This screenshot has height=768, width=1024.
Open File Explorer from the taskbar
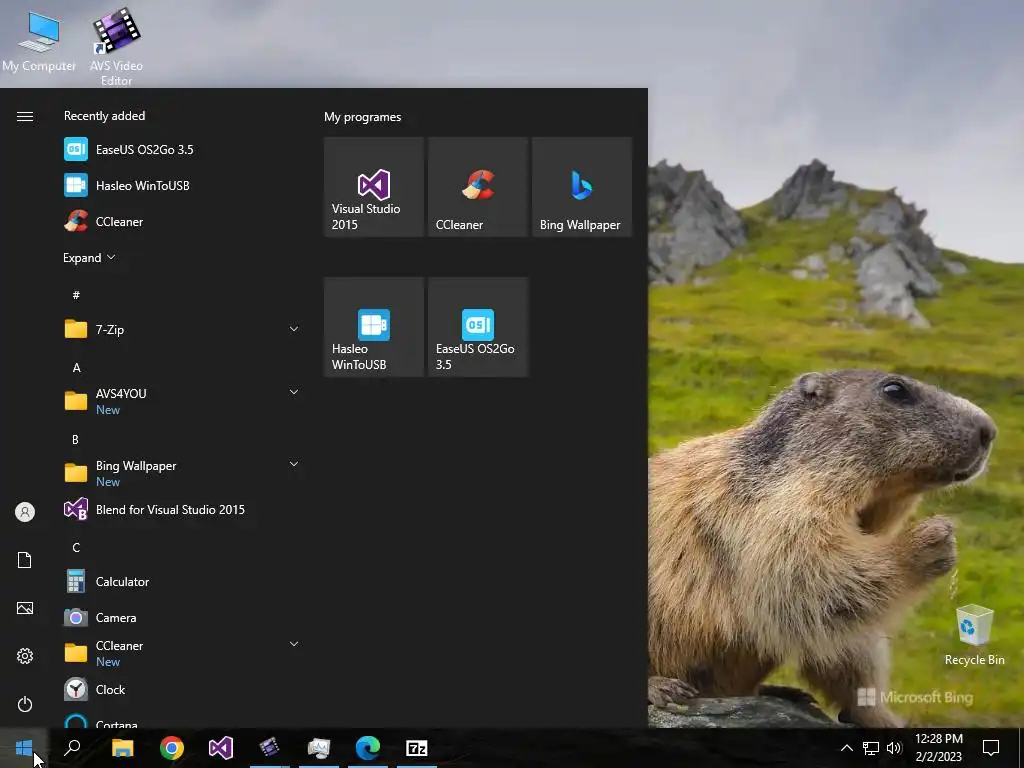point(122,748)
